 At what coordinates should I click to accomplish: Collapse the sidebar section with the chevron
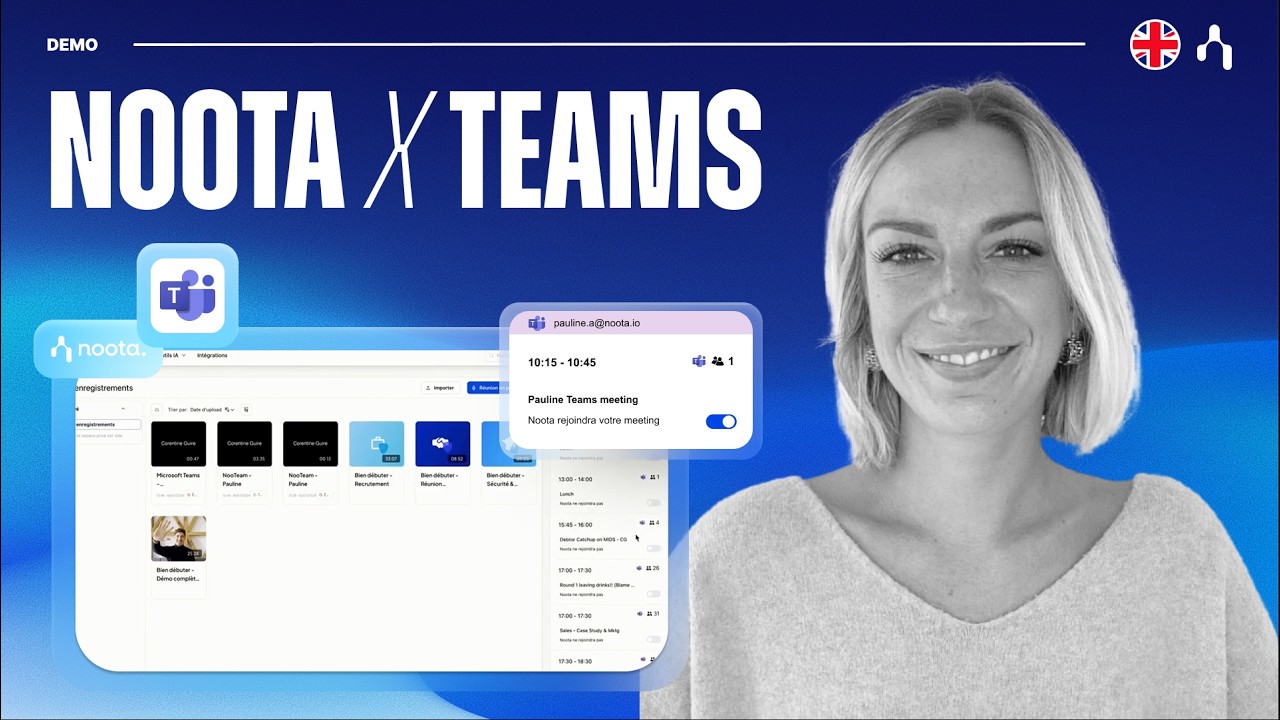click(123, 409)
